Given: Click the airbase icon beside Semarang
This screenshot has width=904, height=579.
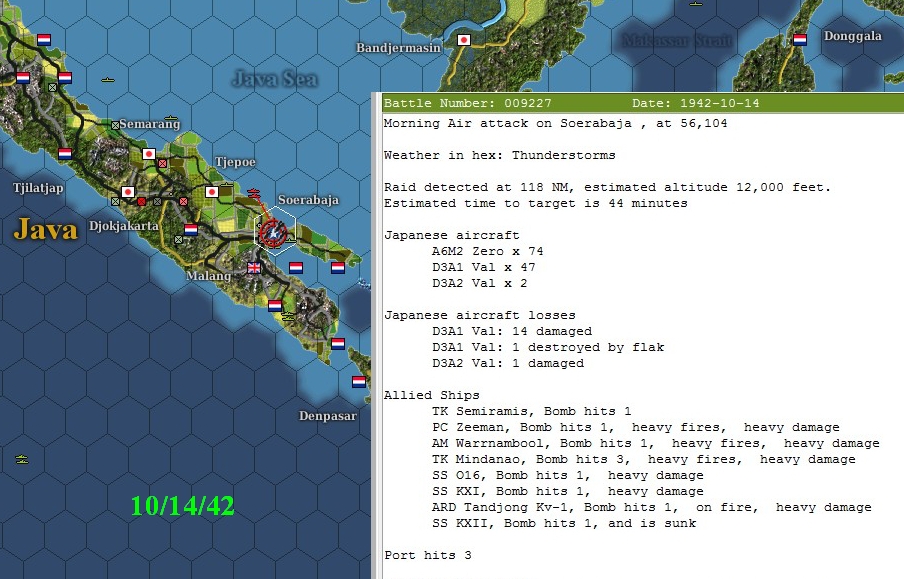Looking at the screenshot, I should (115, 124).
